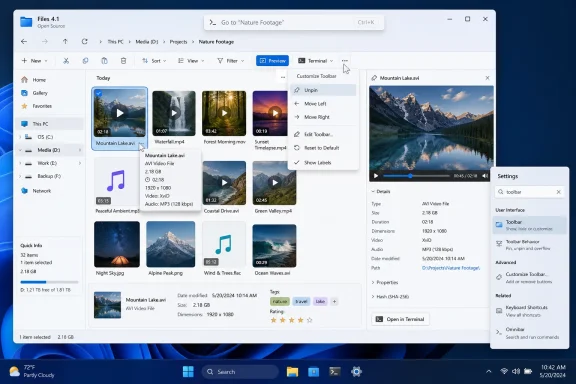
Task: Click the purple lake tag
Action: (x=320, y=301)
